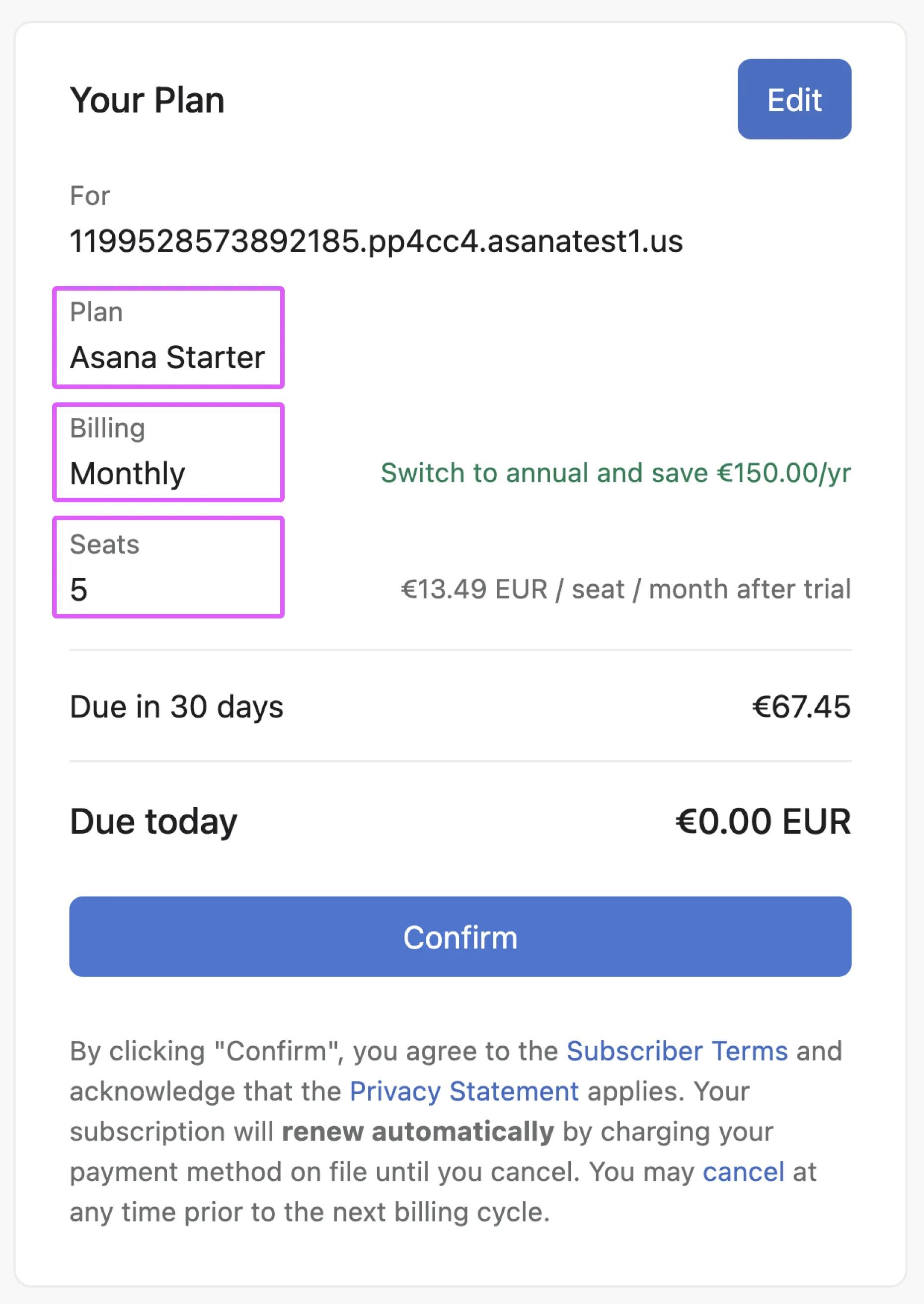This screenshot has width=924, height=1304.
Task: Click the last line about next billing cycle
Action: click(309, 1213)
